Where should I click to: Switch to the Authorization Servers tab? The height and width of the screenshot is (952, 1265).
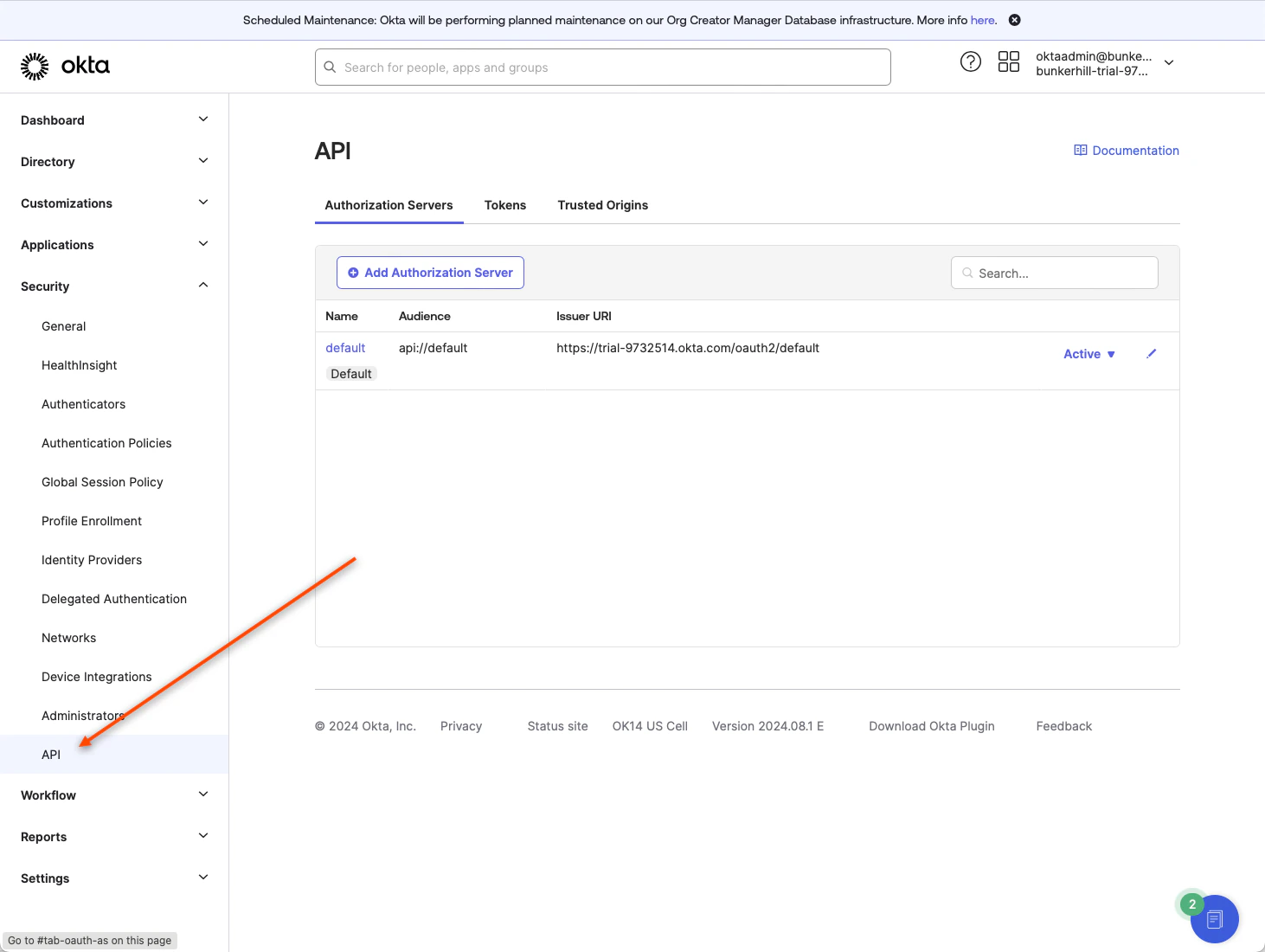pos(389,205)
